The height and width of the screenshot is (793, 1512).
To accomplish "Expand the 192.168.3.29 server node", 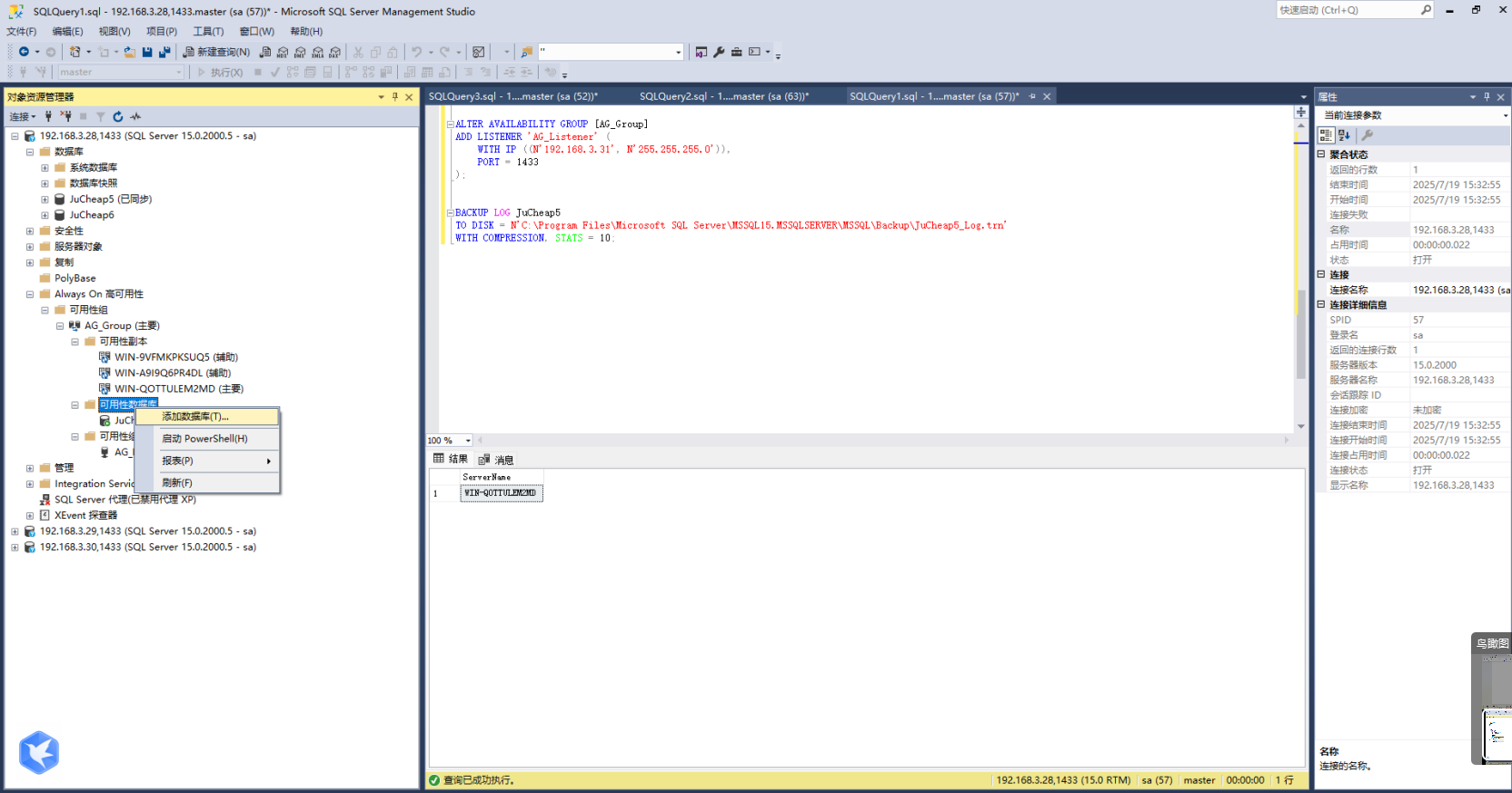I will click(x=15, y=531).
